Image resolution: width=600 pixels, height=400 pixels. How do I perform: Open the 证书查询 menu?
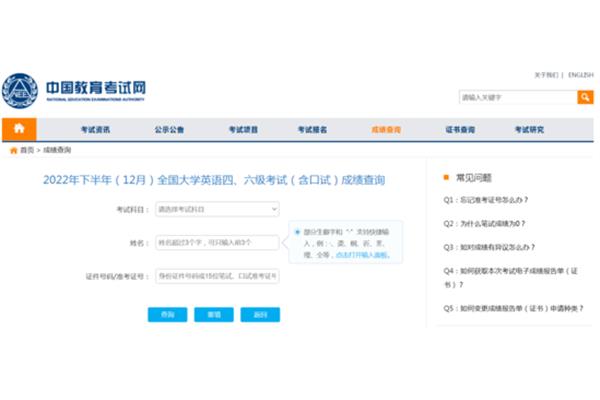pyautogui.click(x=460, y=130)
